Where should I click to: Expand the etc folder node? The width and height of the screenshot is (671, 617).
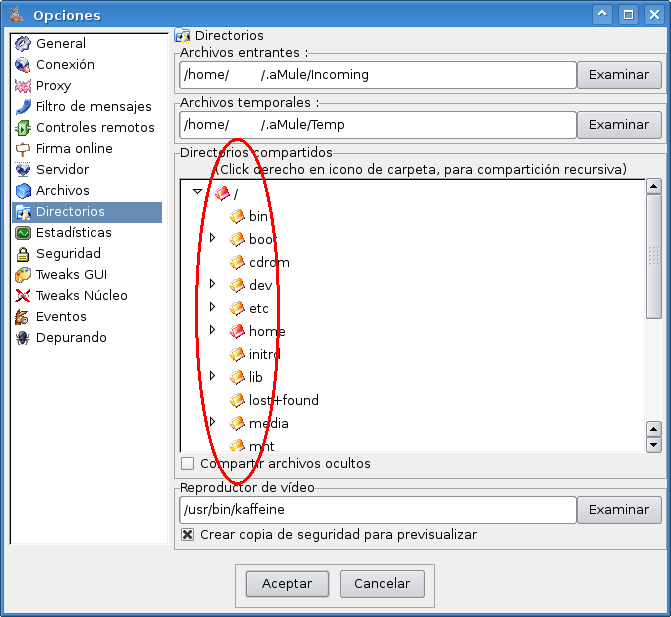point(212,307)
